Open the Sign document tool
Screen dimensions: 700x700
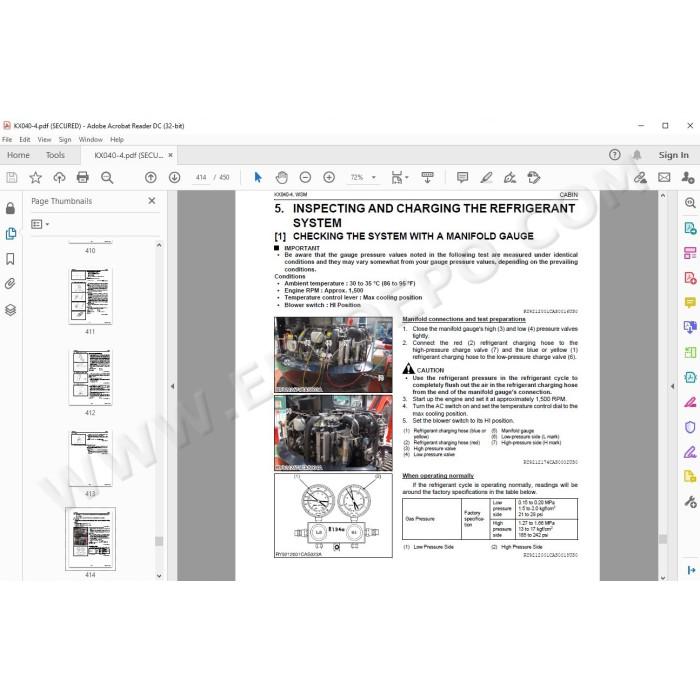click(x=510, y=177)
